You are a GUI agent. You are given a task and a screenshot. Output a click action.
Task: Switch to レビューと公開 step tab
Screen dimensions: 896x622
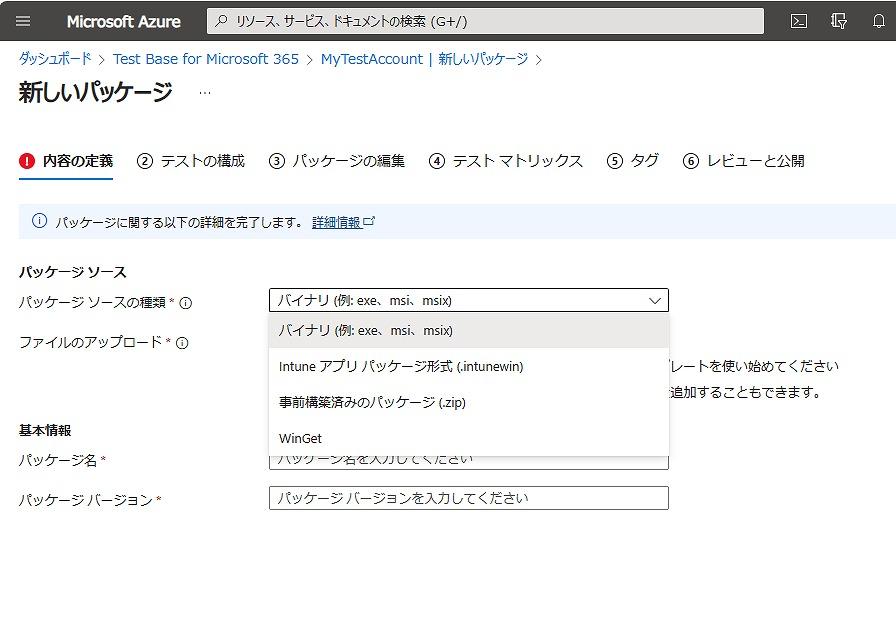click(743, 161)
